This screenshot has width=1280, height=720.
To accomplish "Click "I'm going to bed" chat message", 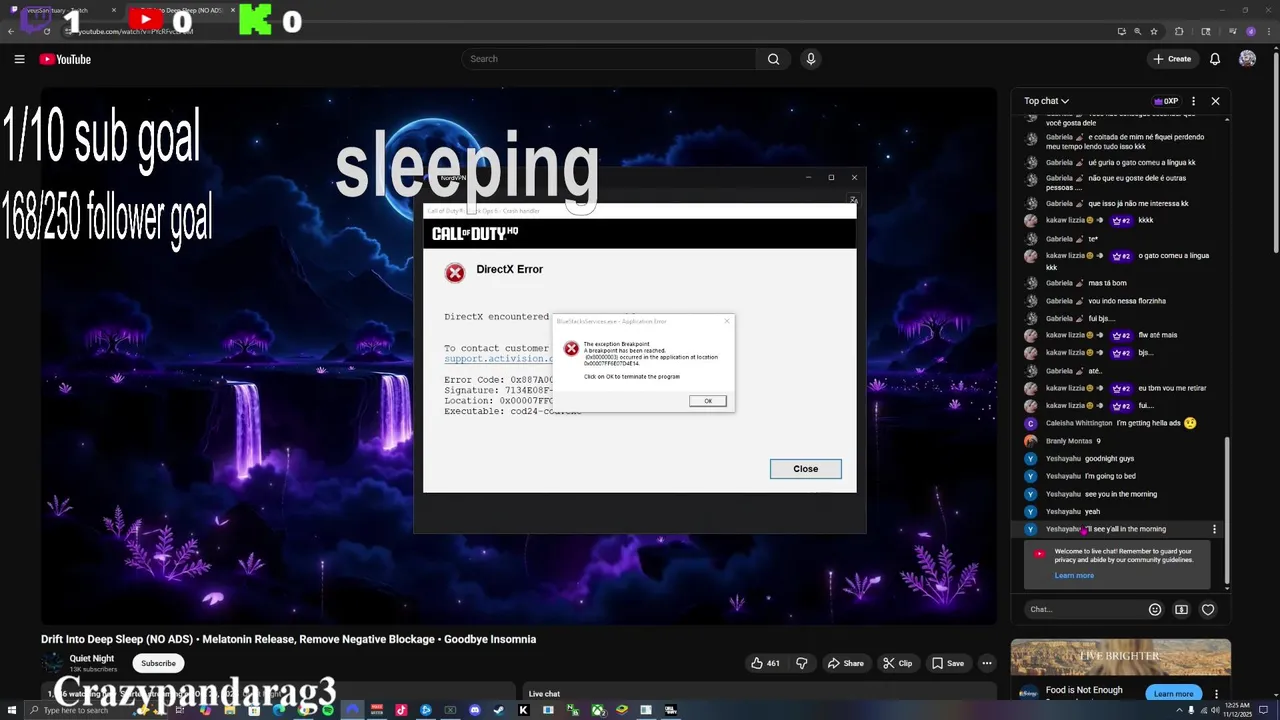I will click(x=1110, y=476).
